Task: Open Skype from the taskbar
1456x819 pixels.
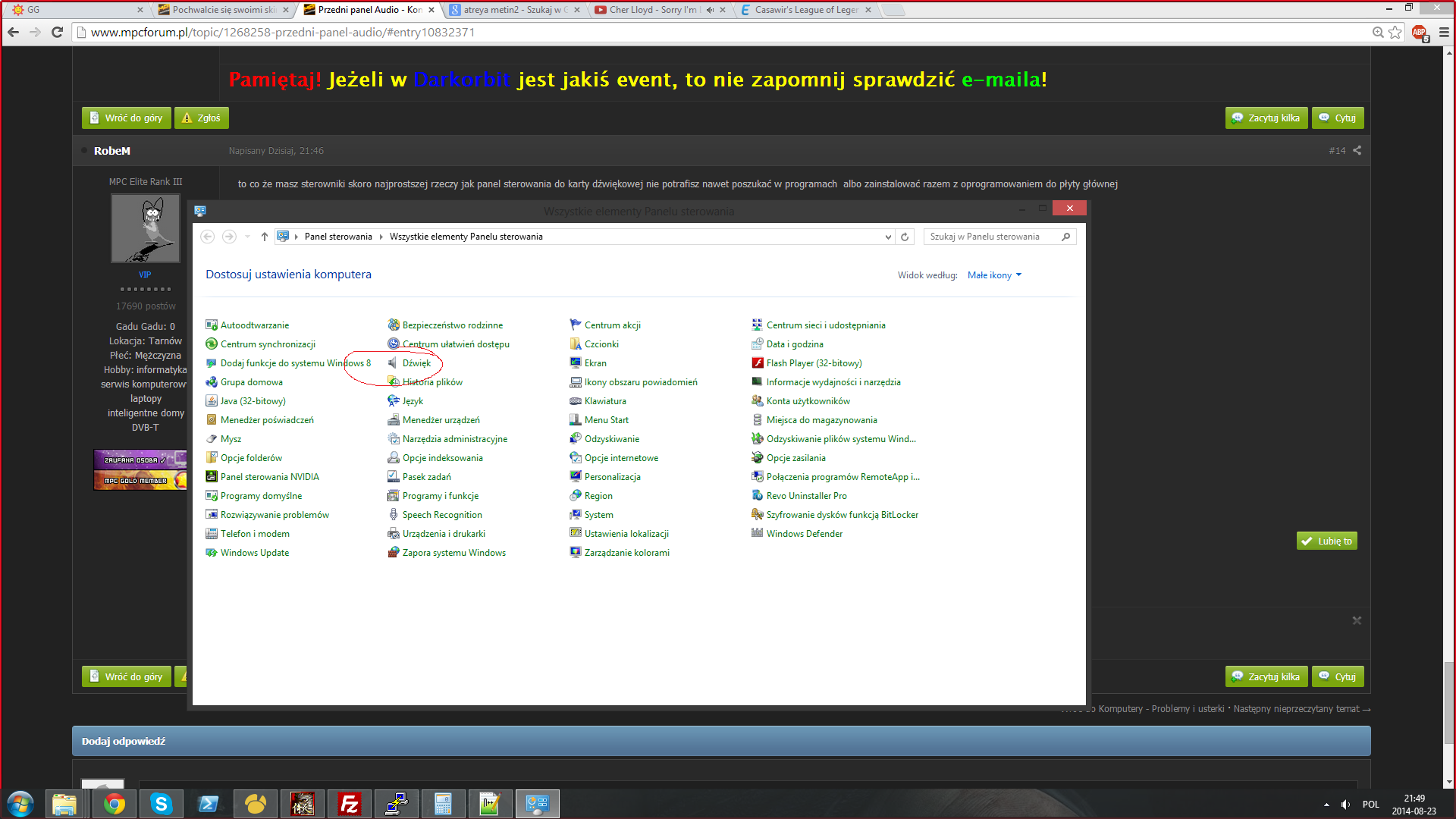Action: pyautogui.click(x=161, y=804)
